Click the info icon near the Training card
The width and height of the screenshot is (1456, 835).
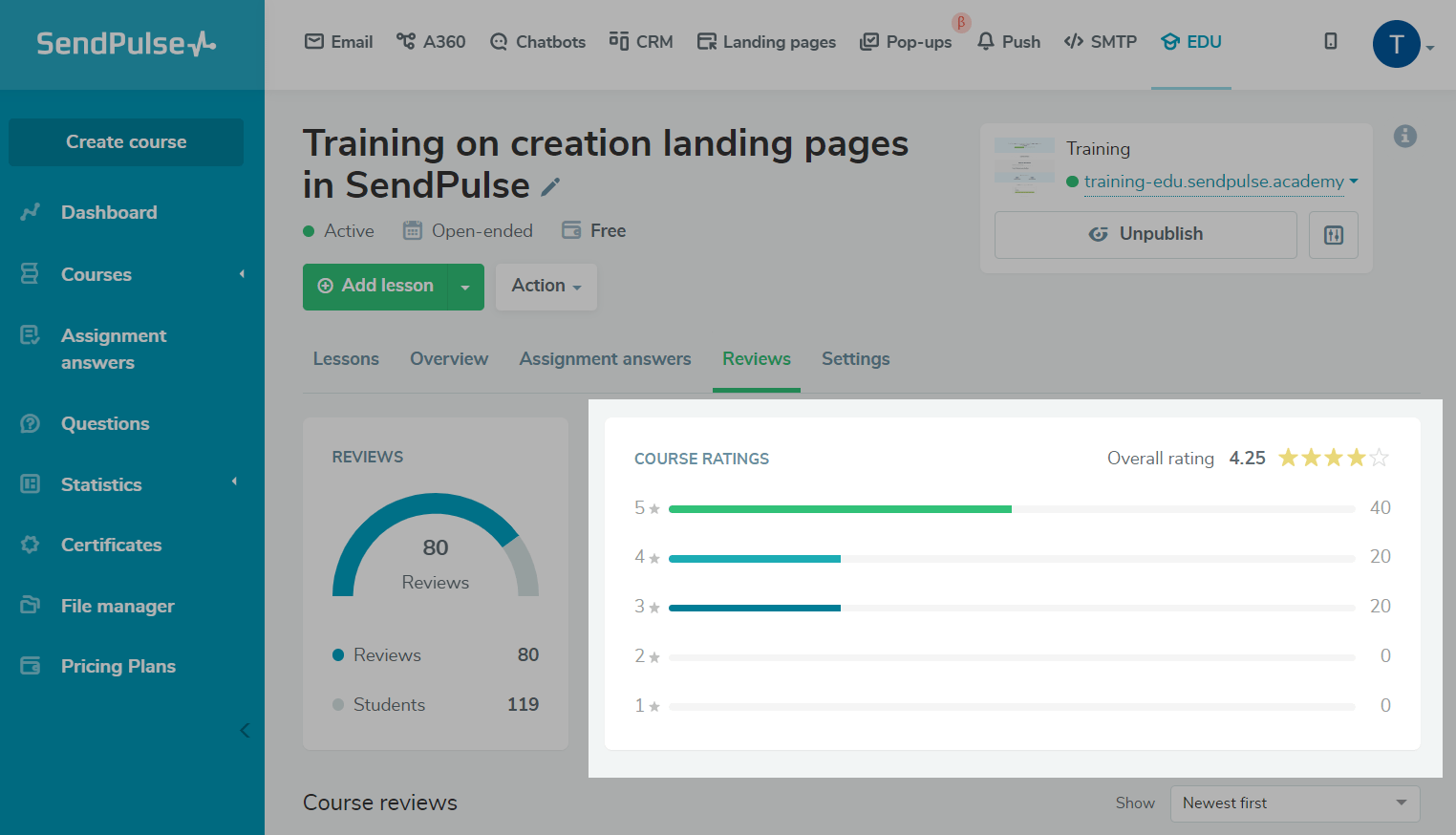pos(1405,136)
